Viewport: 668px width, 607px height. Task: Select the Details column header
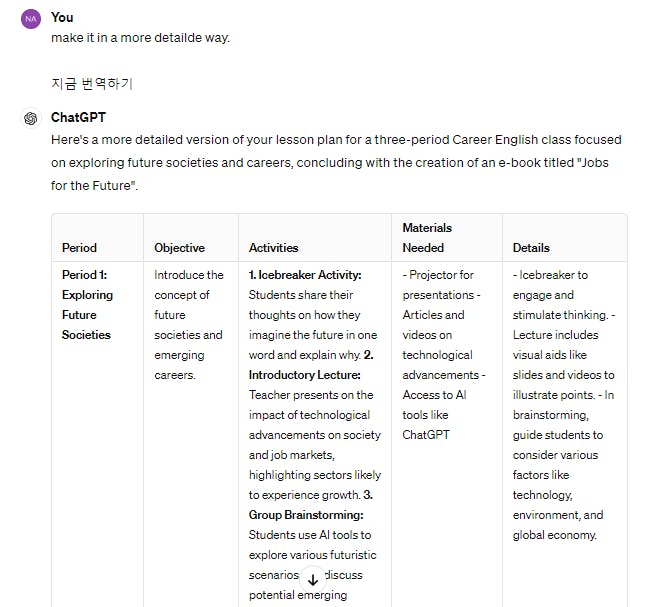click(x=531, y=248)
